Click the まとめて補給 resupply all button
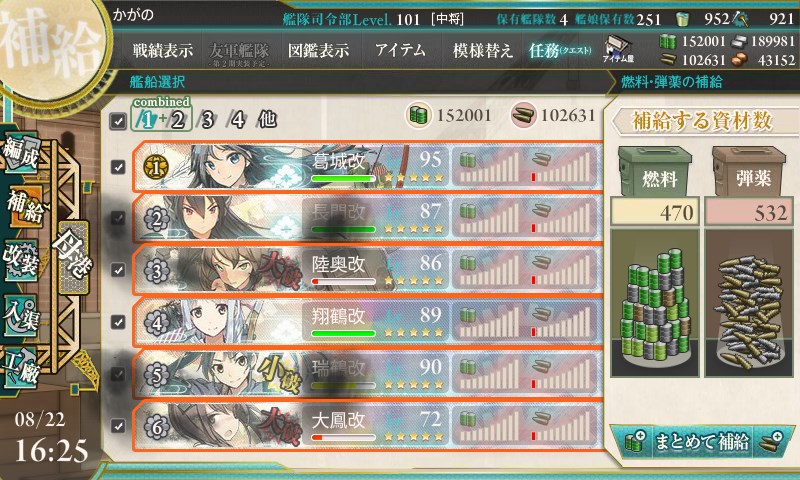Viewport: 800px width, 480px height. [x=703, y=441]
